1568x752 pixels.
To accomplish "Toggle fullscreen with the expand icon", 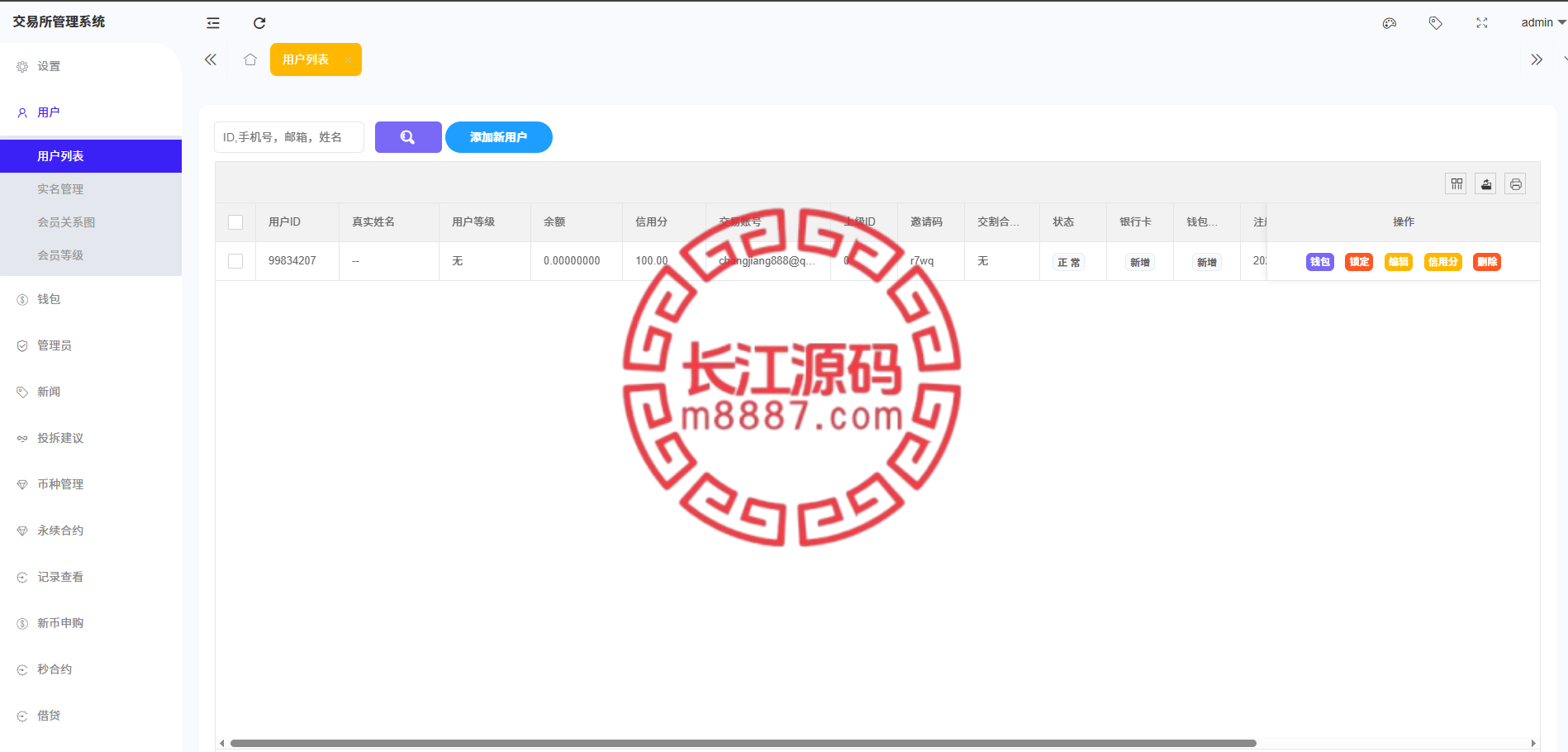I will [1482, 23].
